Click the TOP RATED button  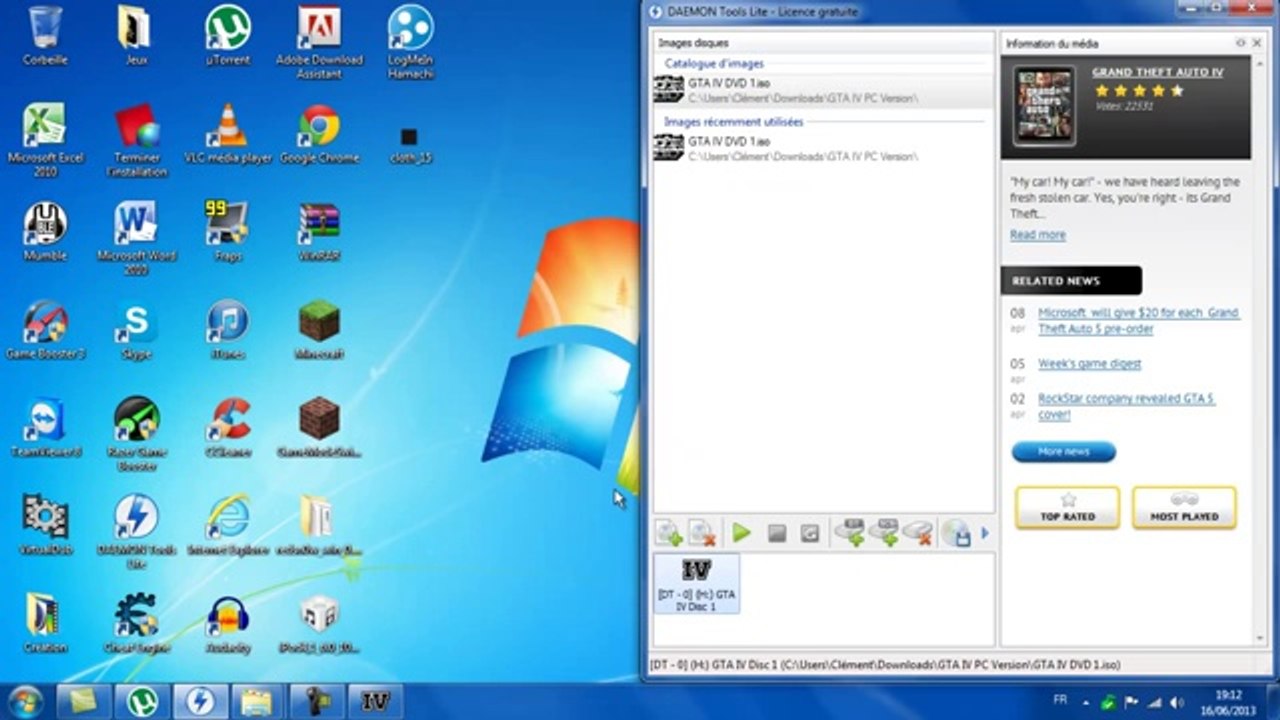(x=1067, y=508)
